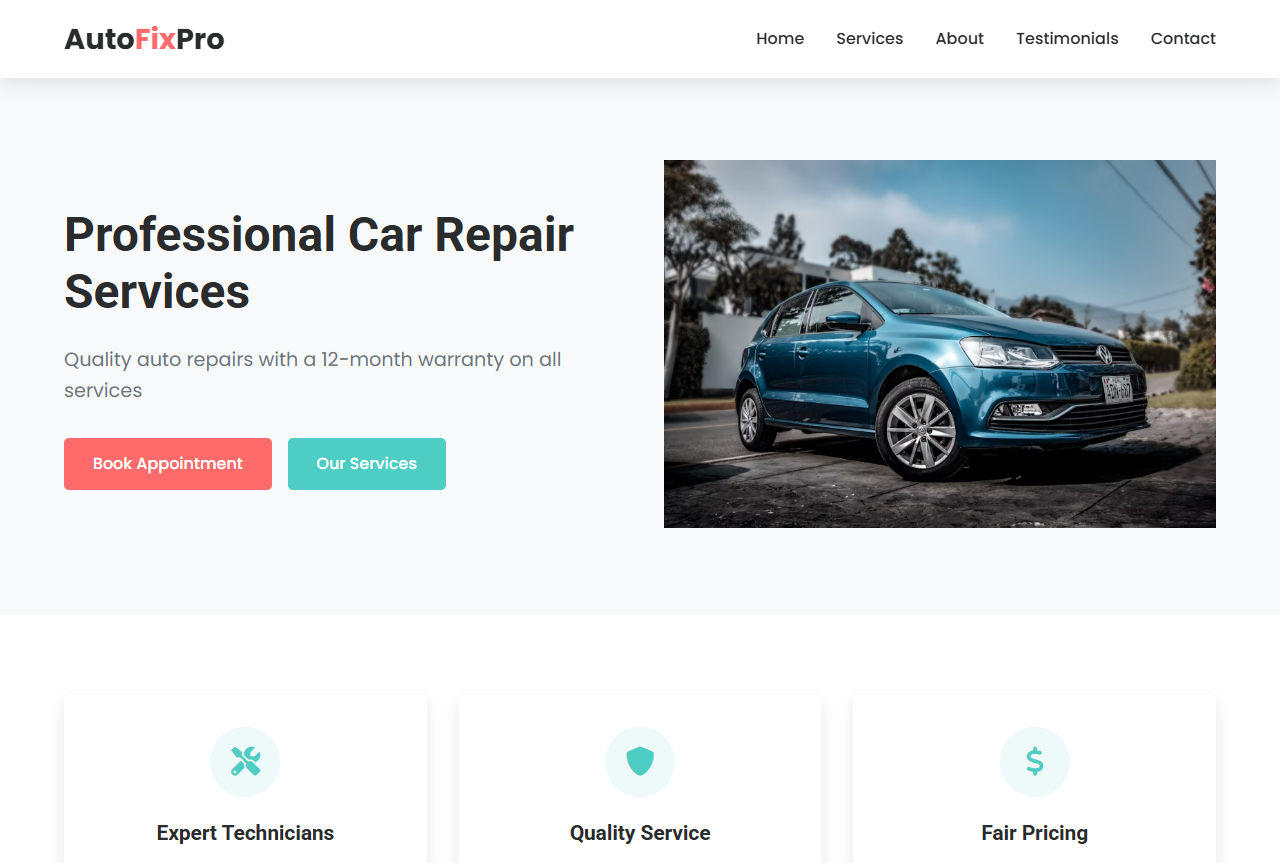Click the 12-month warranty subtitle text
Screen dimensions: 1280x863
point(313,375)
